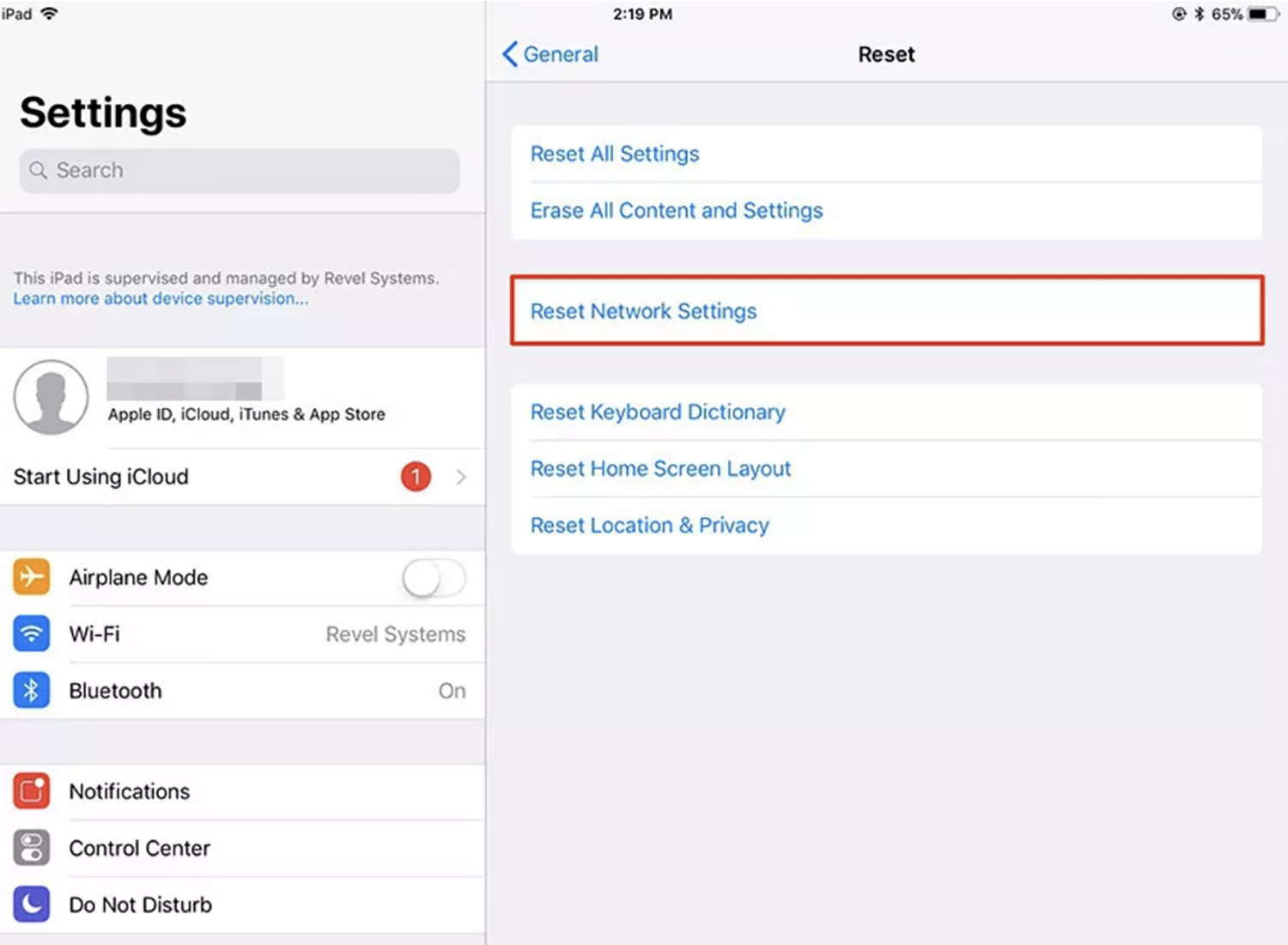Choose Erase All Content and Settings
The image size is (1288, 945).
(886, 210)
